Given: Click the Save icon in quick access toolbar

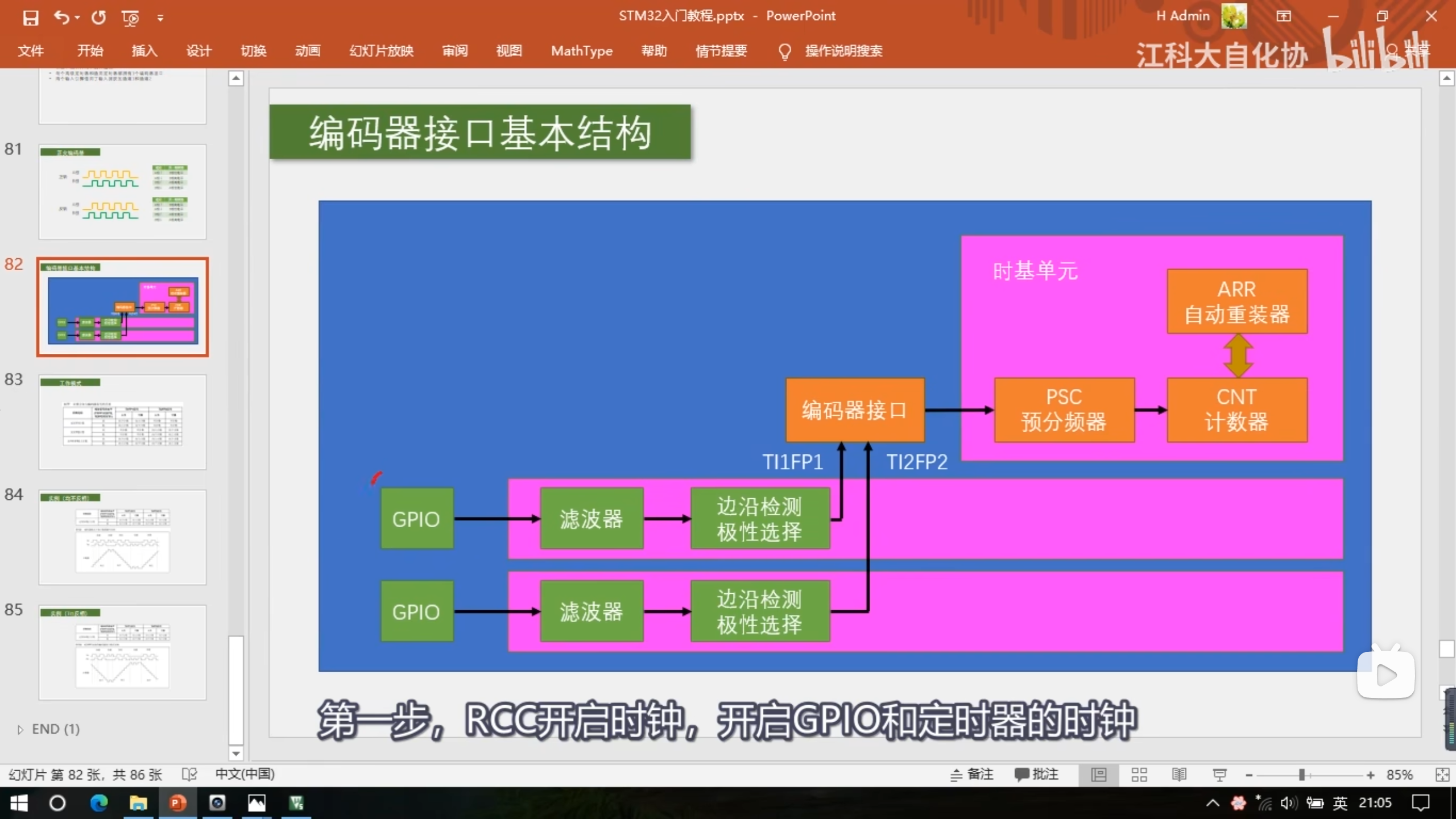Looking at the screenshot, I should tap(31, 18).
